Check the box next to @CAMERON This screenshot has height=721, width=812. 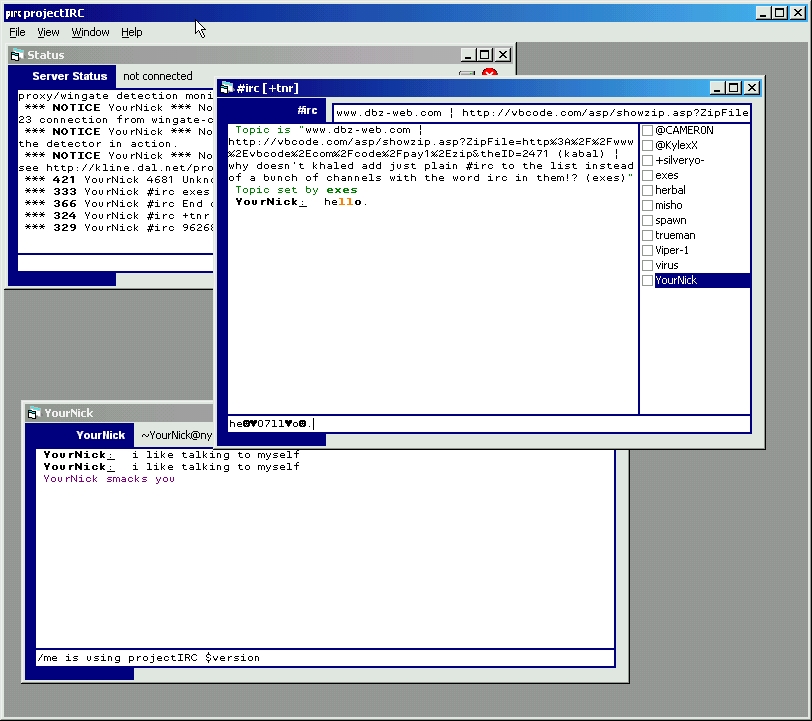[x=648, y=130]
